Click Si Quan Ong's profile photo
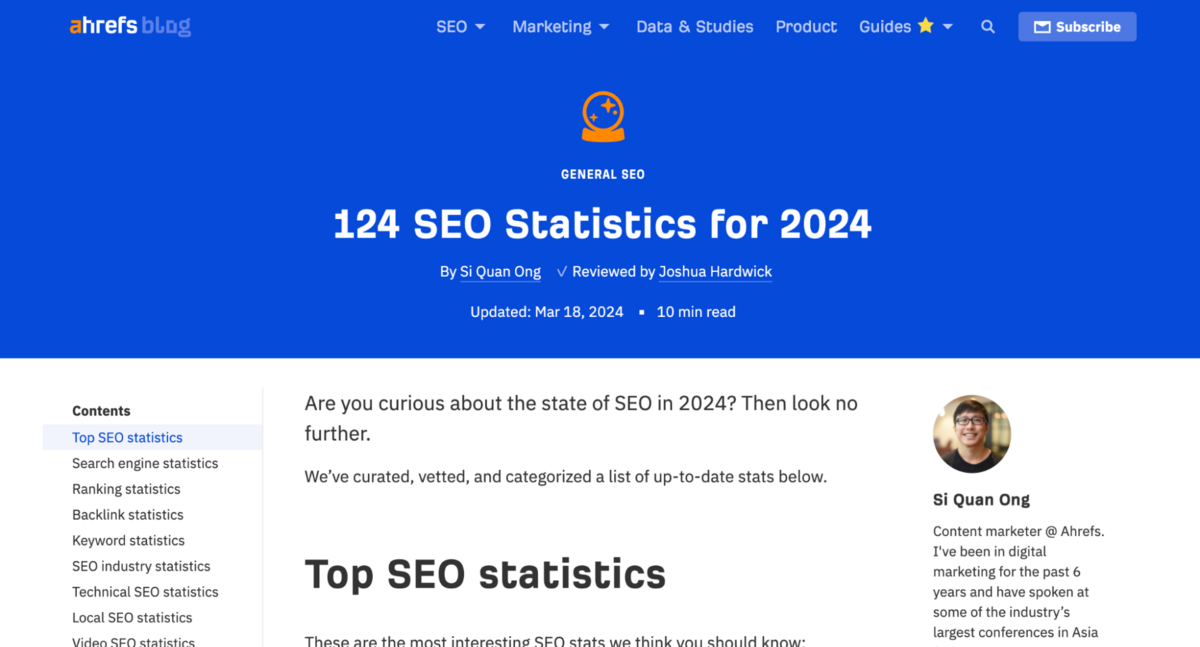The height and width of the screenshot is (647, 1200). coord(972,434)
